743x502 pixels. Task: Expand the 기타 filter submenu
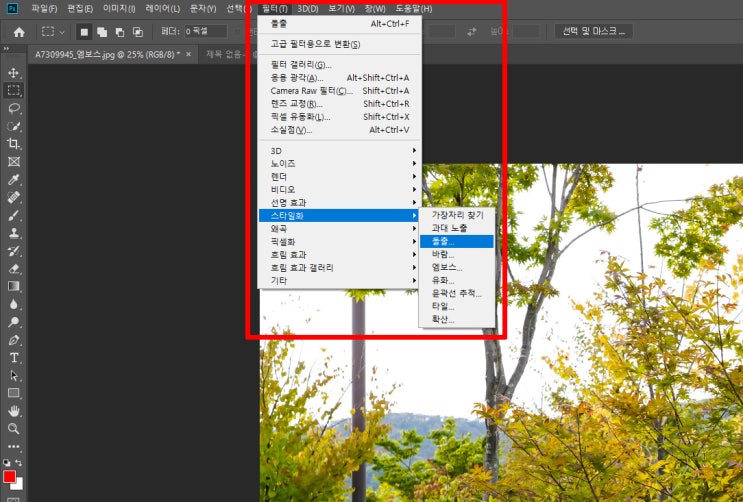[x=339, y=281]
